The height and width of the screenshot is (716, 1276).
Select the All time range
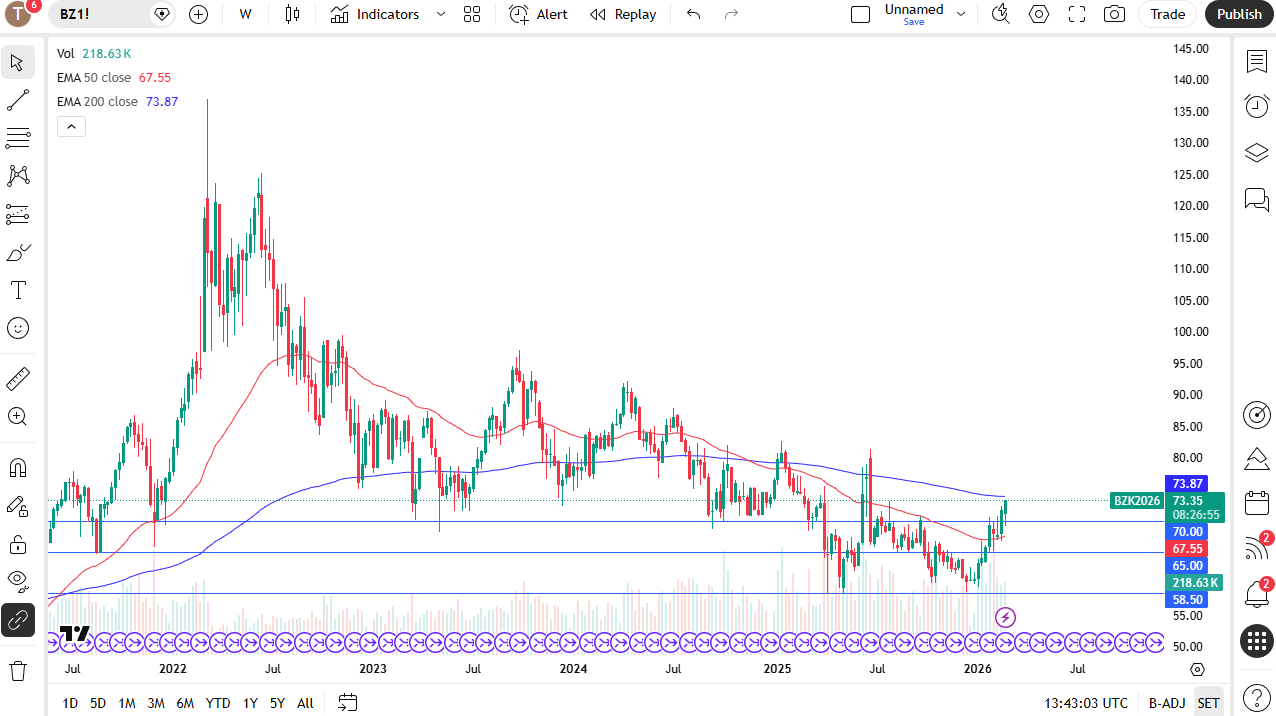click(x=305, y=703)
